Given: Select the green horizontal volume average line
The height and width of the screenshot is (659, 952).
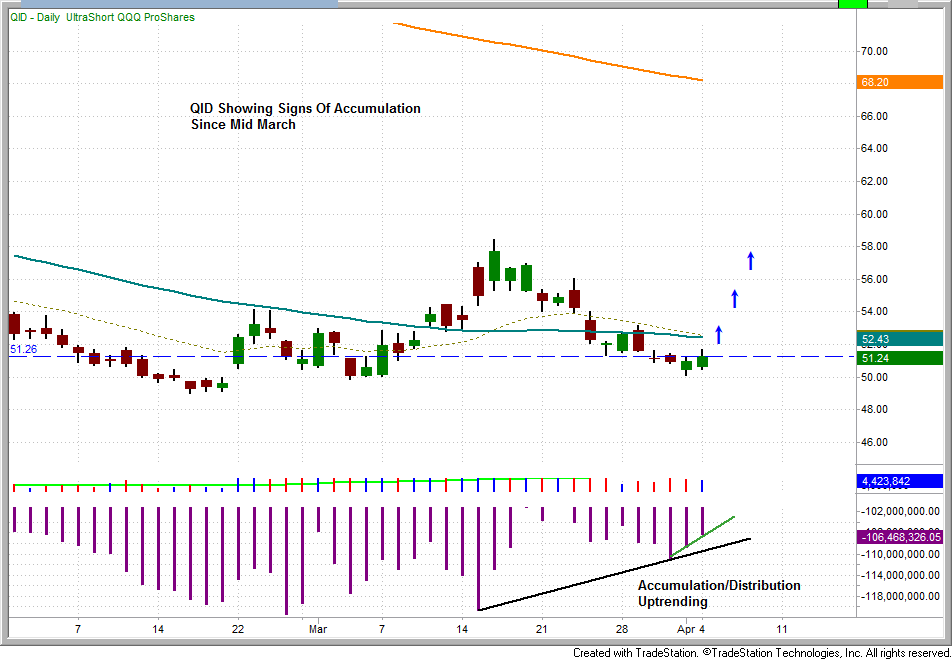Looking at the screenshot, I should point(302,482).
